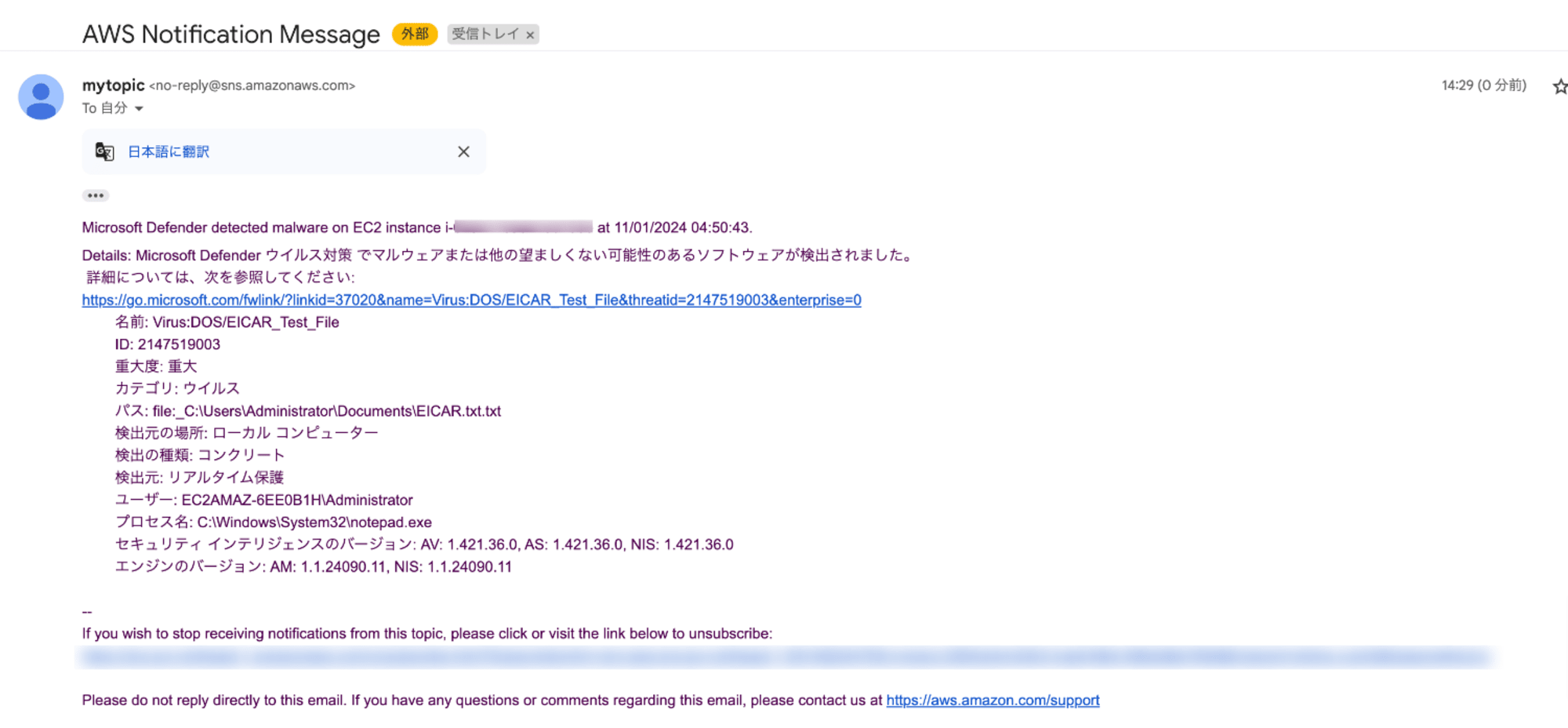Click the EC2AMAZ-6EE0B1H\Administrator user line
1568x728 pixels.
(263, 500)
